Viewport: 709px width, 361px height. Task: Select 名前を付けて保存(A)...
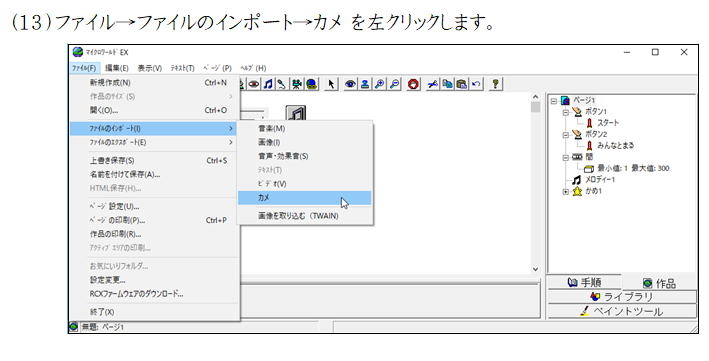(154, 174)
